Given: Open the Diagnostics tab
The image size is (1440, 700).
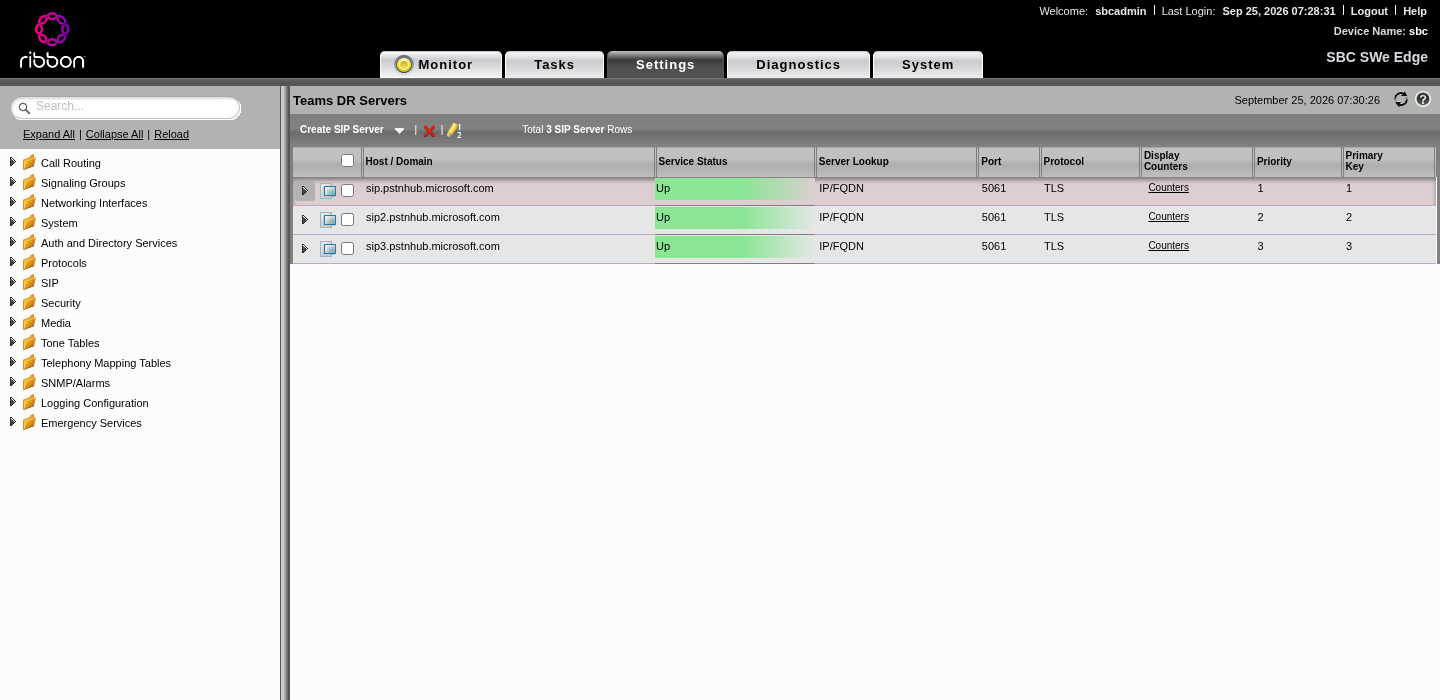Looking at the screenshot, I should click(798, 65).
